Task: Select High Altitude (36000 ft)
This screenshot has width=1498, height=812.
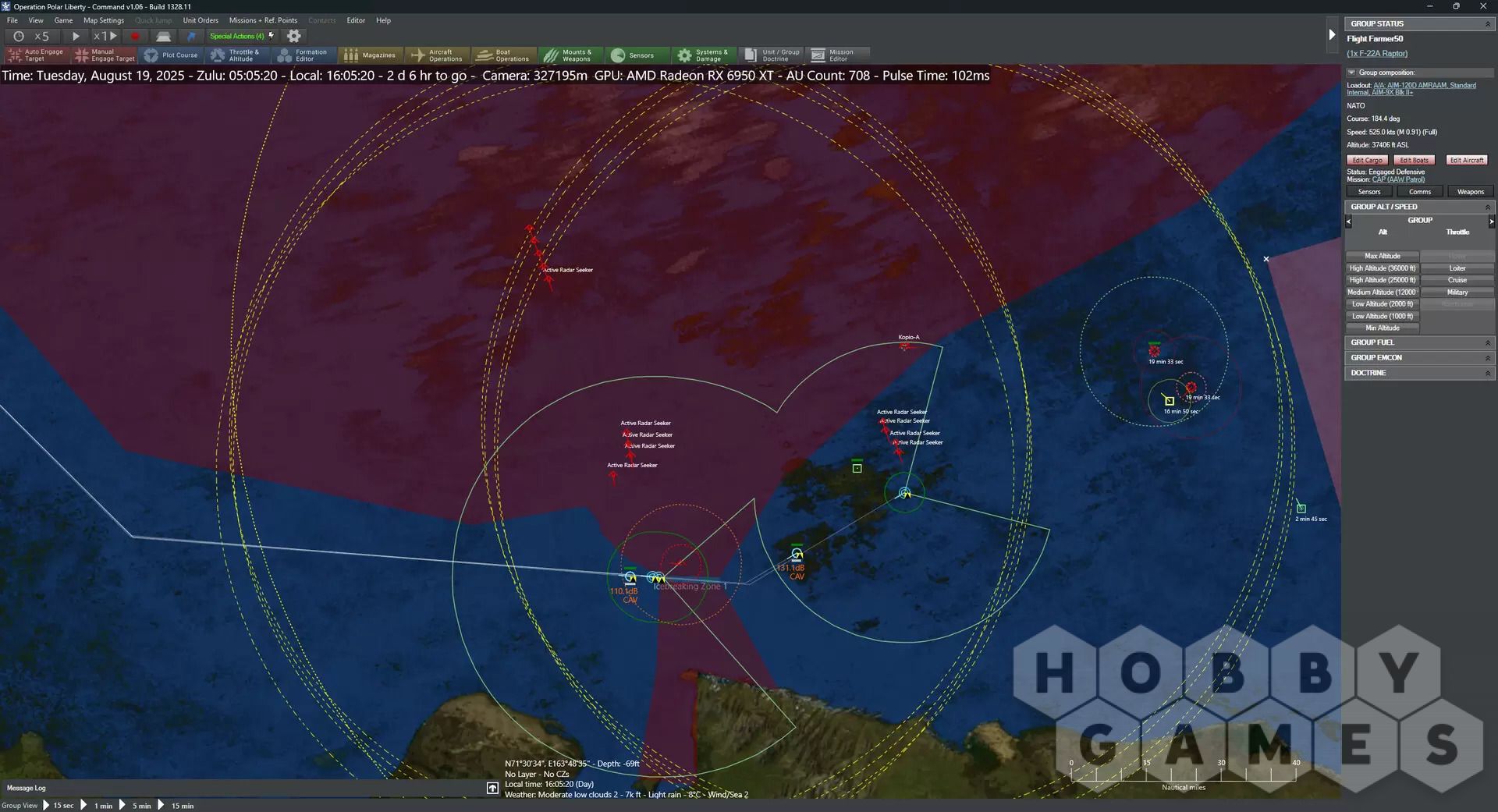Action: pyautogui.click(x=1383, y=268)
